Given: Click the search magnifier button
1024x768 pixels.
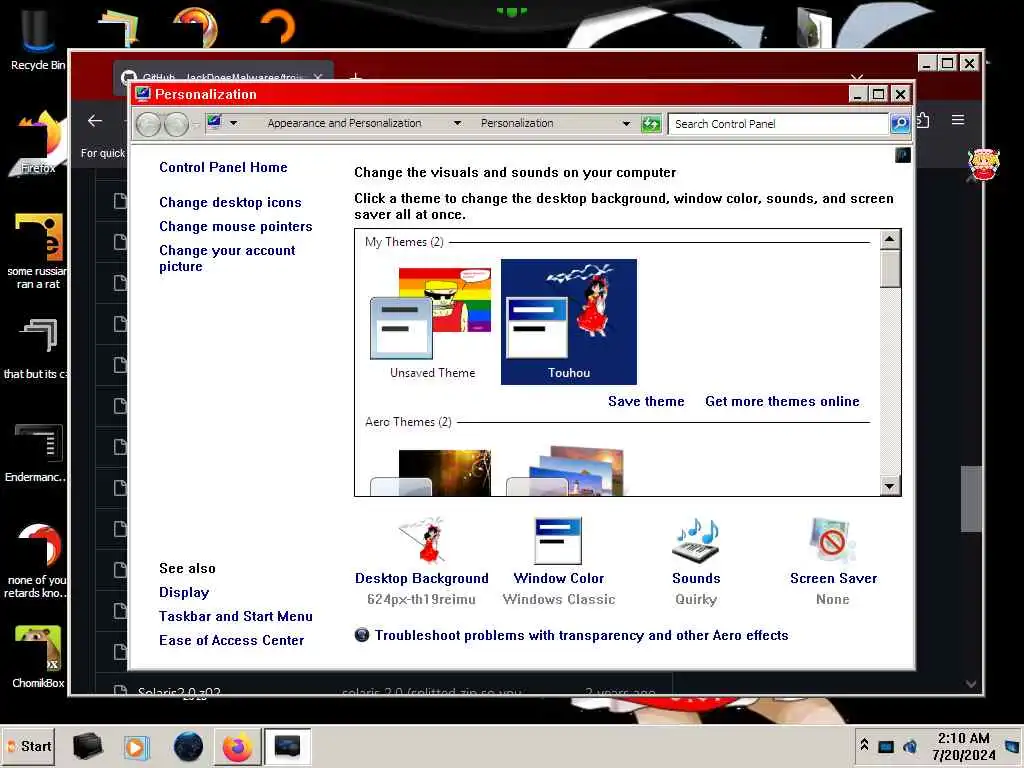Looking at the screenshot, I should coord(900,123).
